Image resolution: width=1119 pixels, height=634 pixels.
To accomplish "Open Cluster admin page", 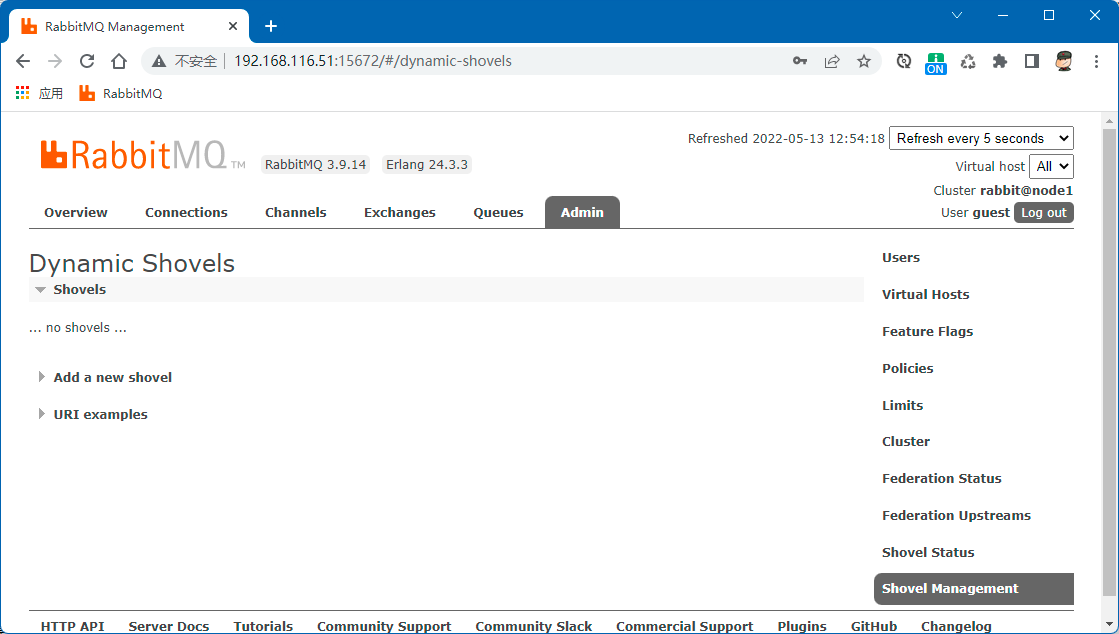I will 906,442.
